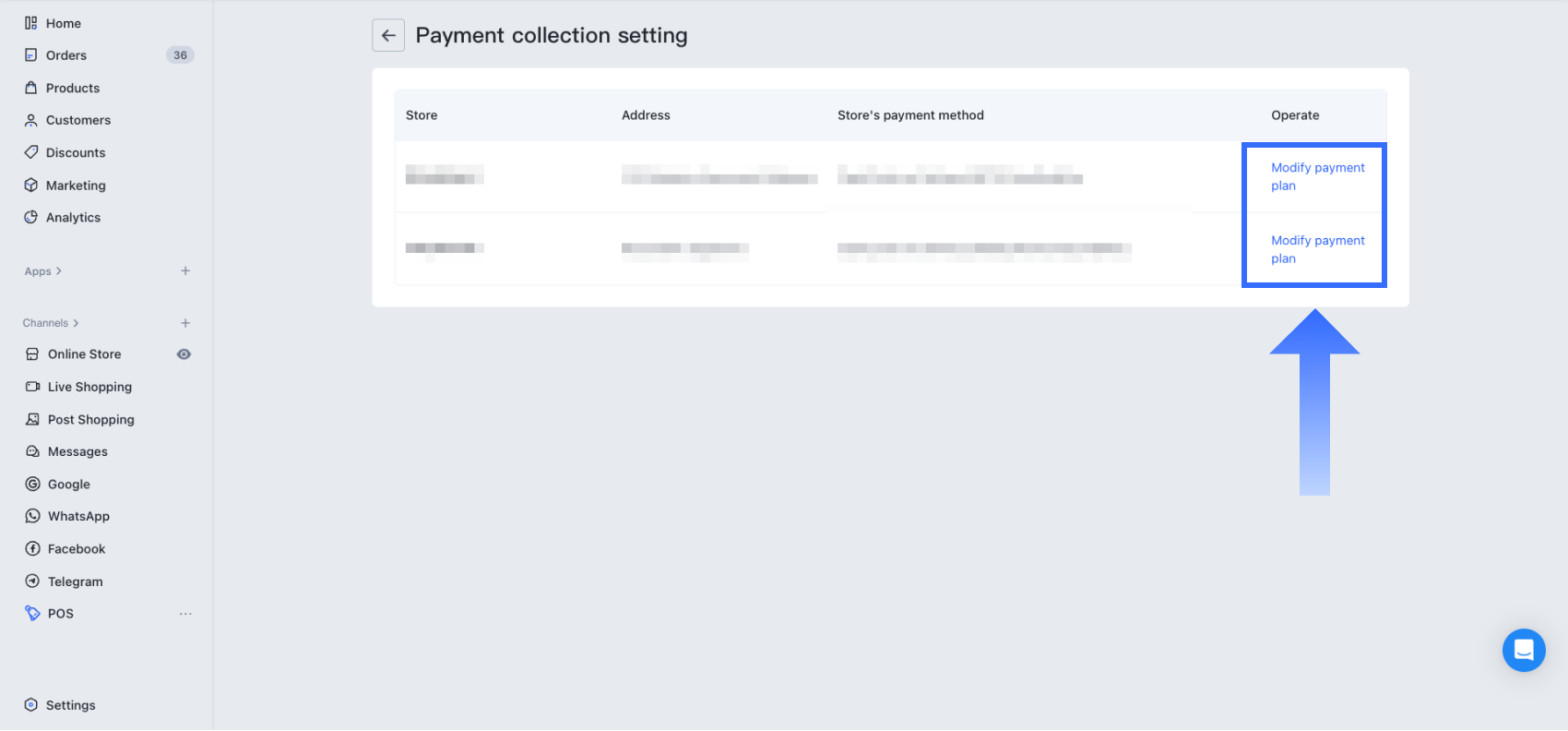Click the back arrow button
Screen dimensions: 1568x731
tap(388, 36)
